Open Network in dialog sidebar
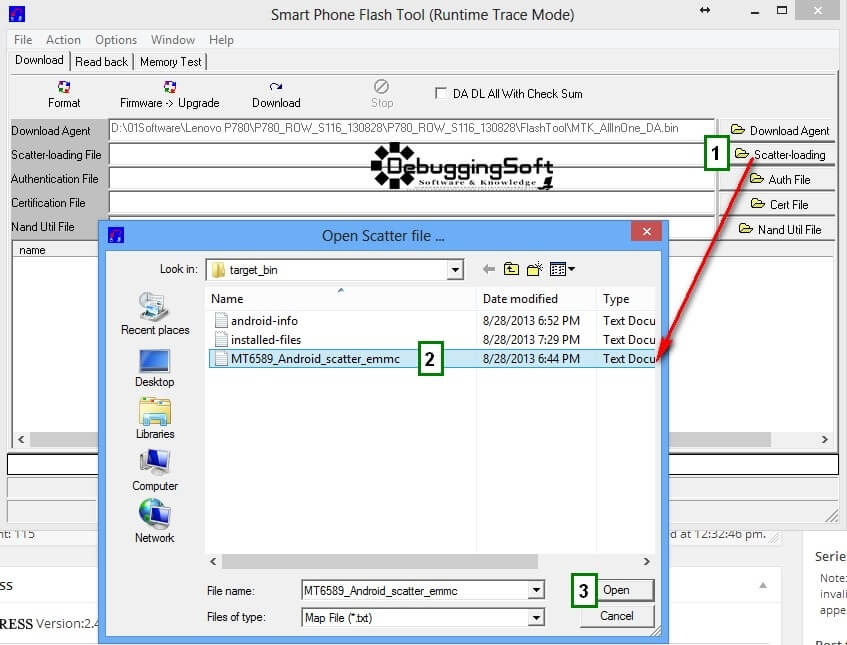This screenshot has height=645, width=847. click(155, 521)
